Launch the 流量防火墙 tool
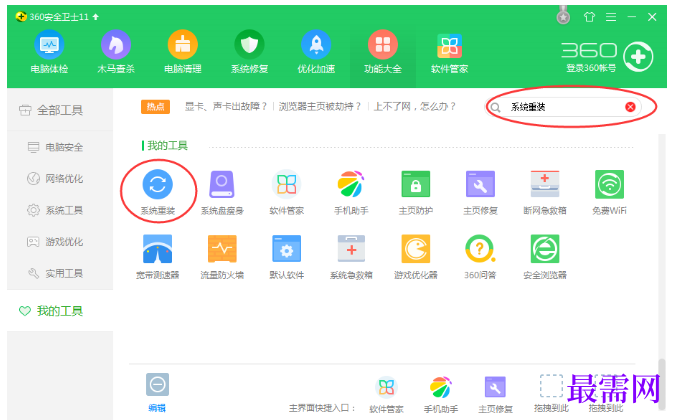 tap(222, 256)
